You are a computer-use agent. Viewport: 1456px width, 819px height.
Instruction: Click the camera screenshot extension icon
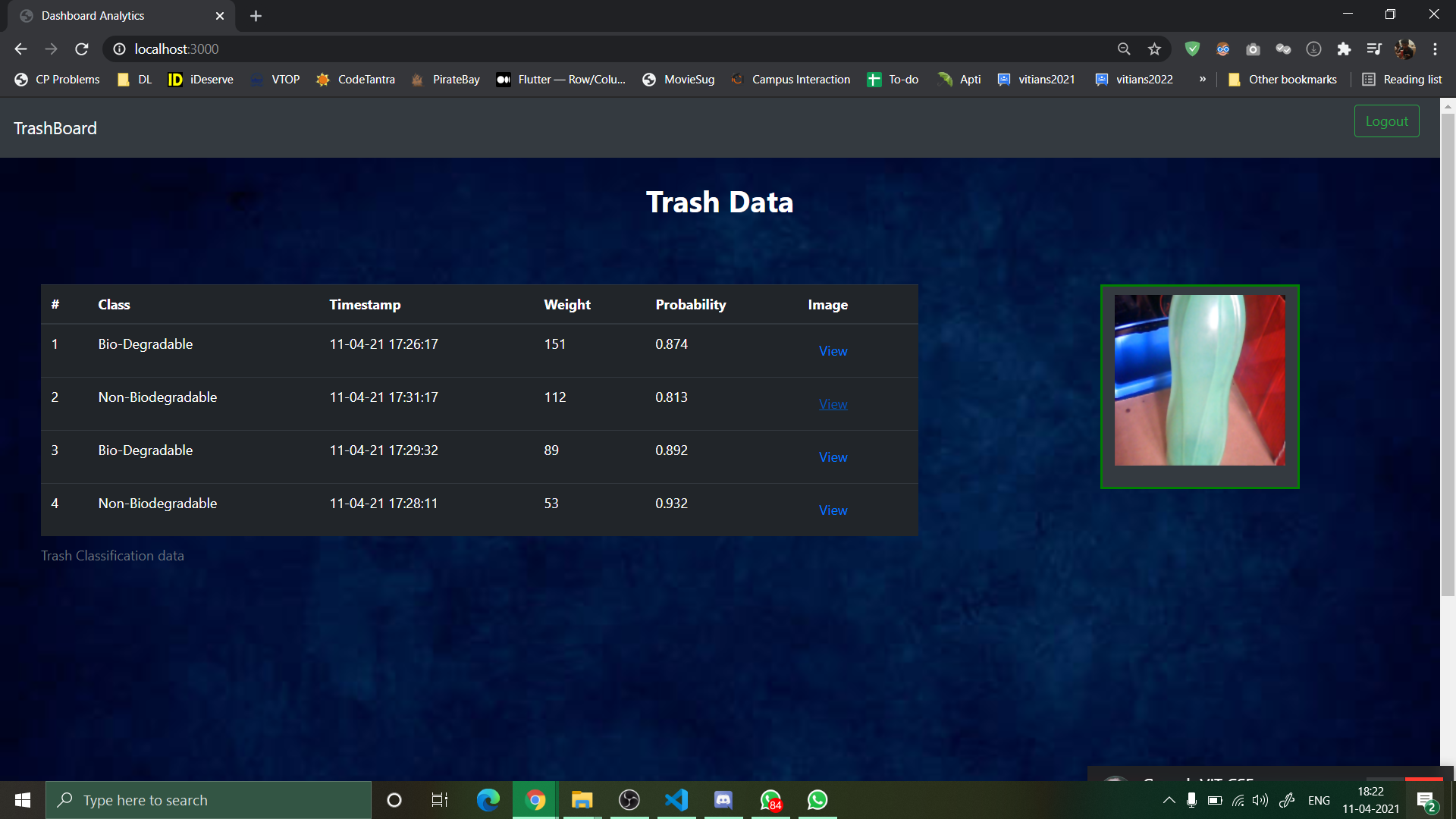point(1253,49)
